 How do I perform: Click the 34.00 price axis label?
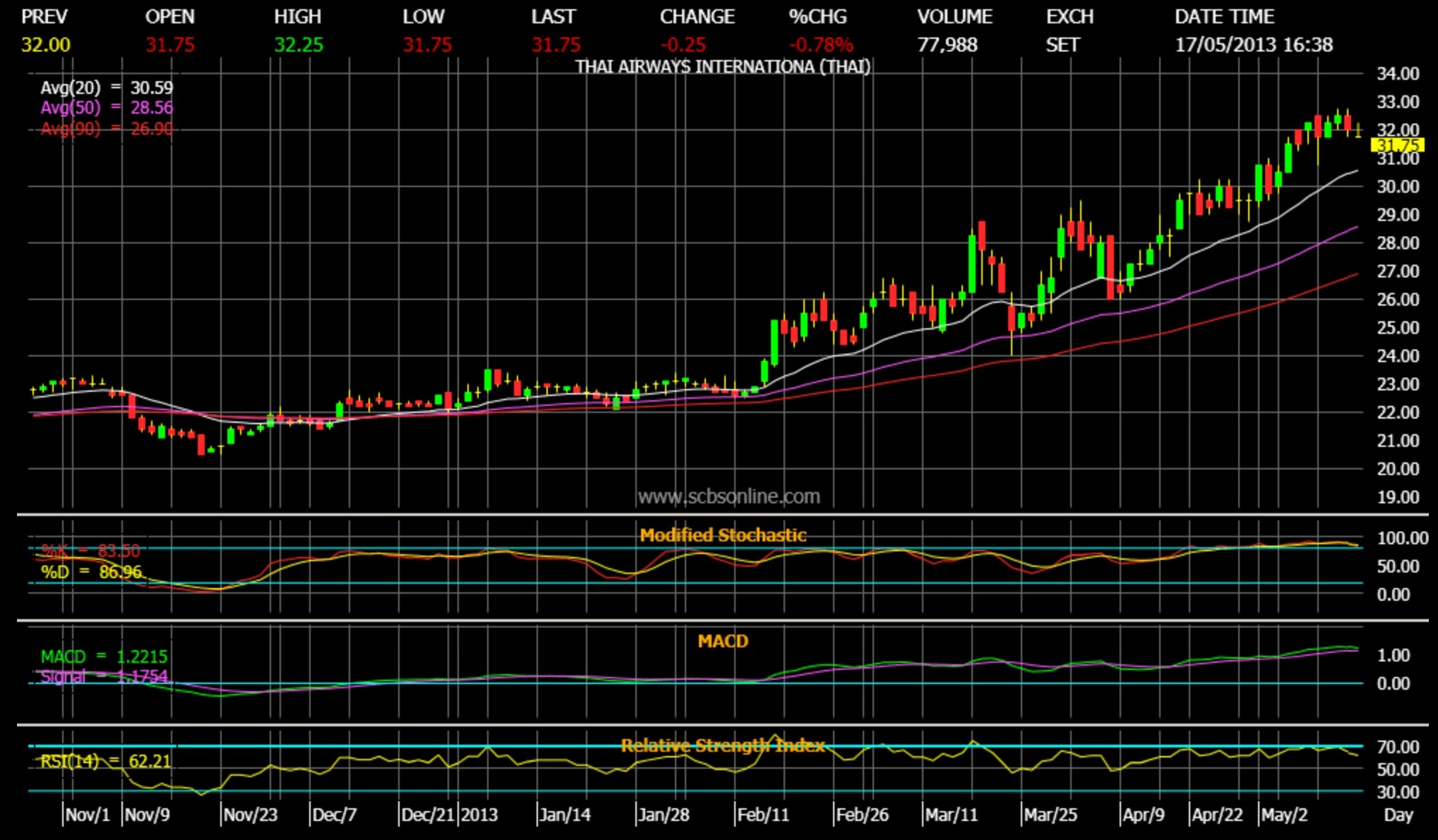[x=1398, y=73]
